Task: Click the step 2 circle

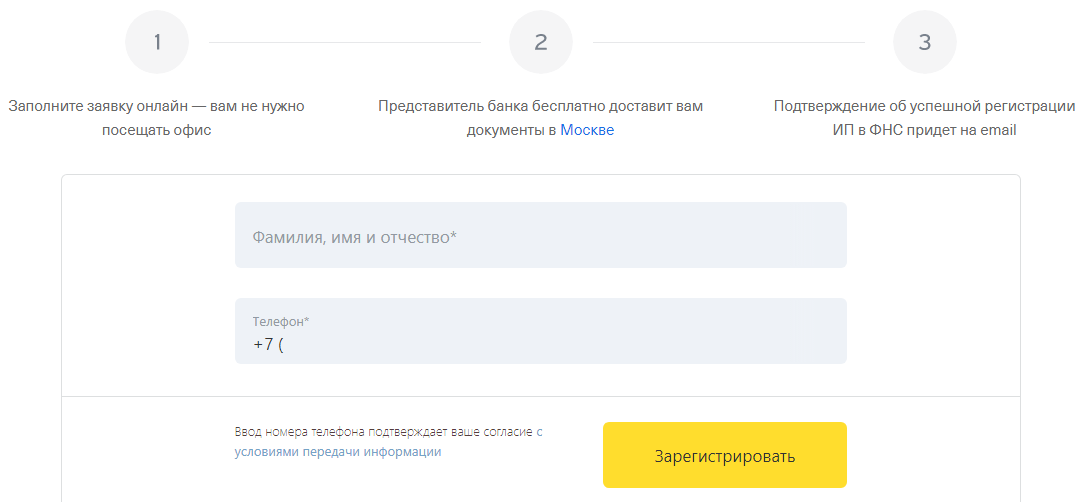Action: click(541, 42)
